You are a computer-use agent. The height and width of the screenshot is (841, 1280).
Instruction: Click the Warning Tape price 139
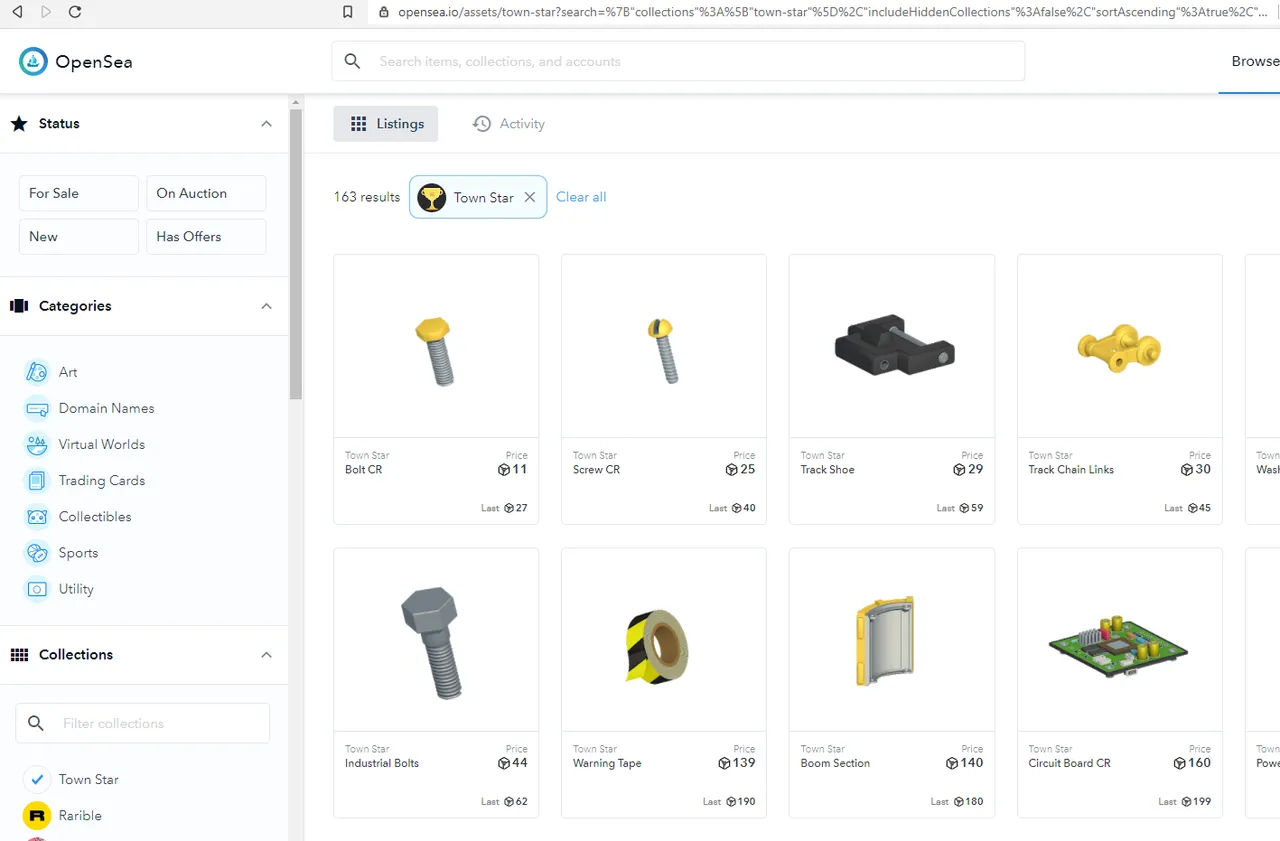pyautogui.click(x=737, y=763)
